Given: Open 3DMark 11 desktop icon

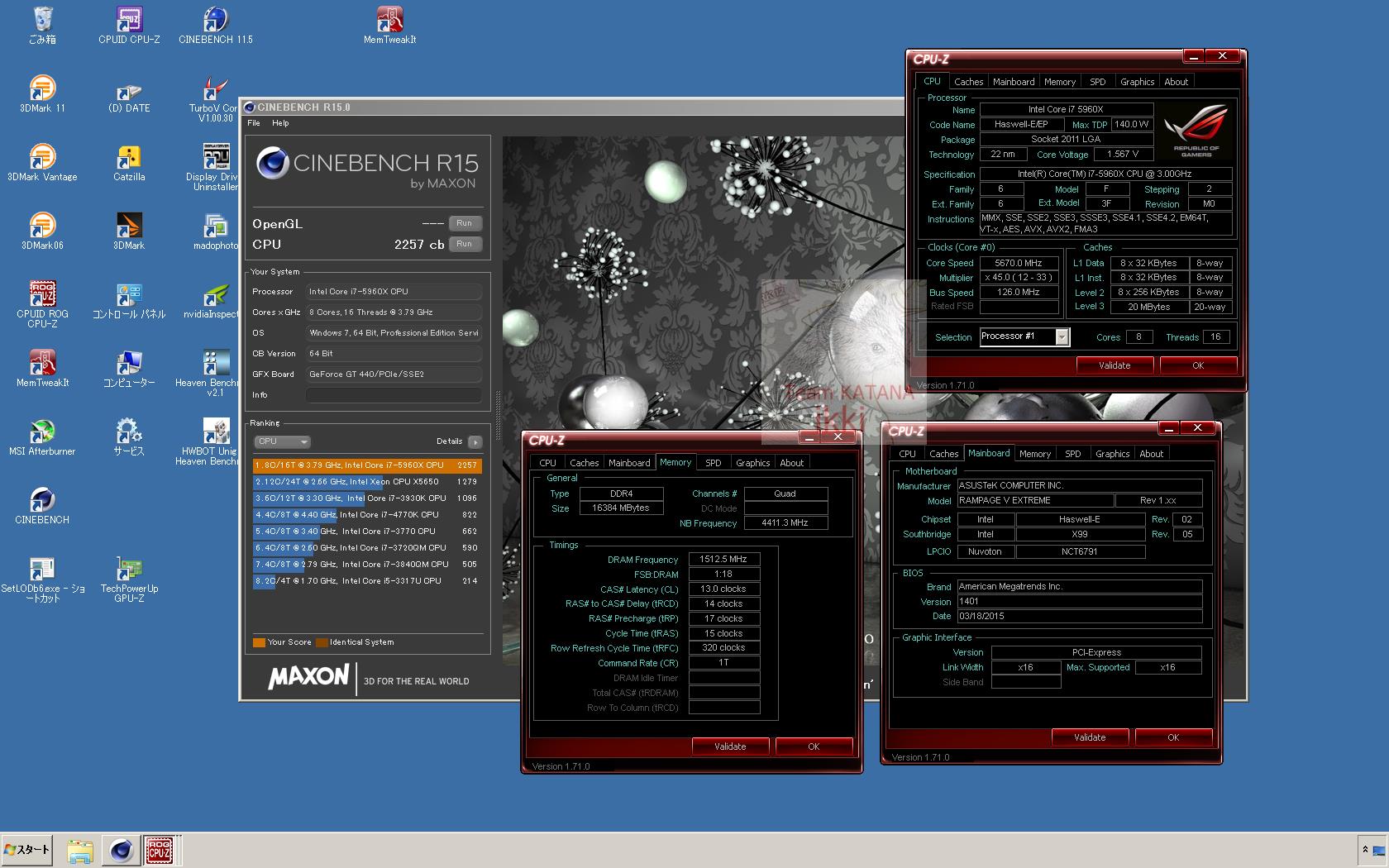Looking at the screenshot, I should (x=42, y=93).
